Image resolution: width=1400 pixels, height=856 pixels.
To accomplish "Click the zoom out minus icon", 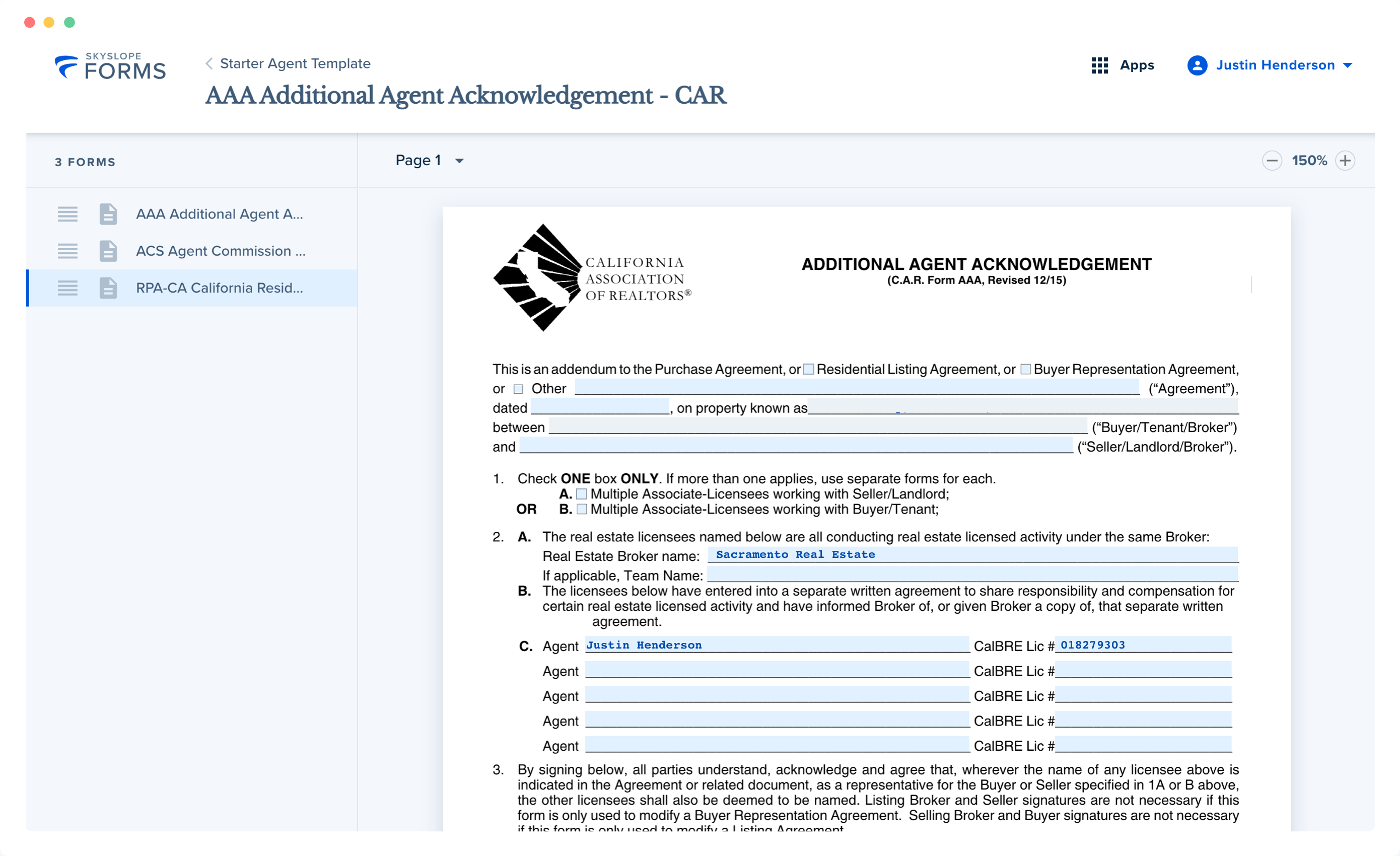I will pyautogui.click(x=1271, y=161).
